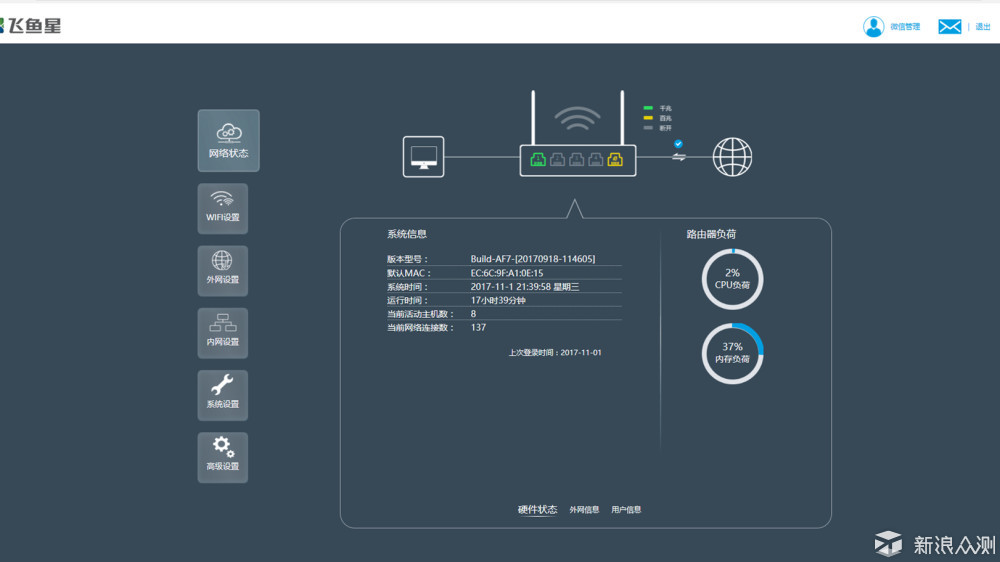
Task: Open the mail envelope icon in header
Action: (950, 26)
